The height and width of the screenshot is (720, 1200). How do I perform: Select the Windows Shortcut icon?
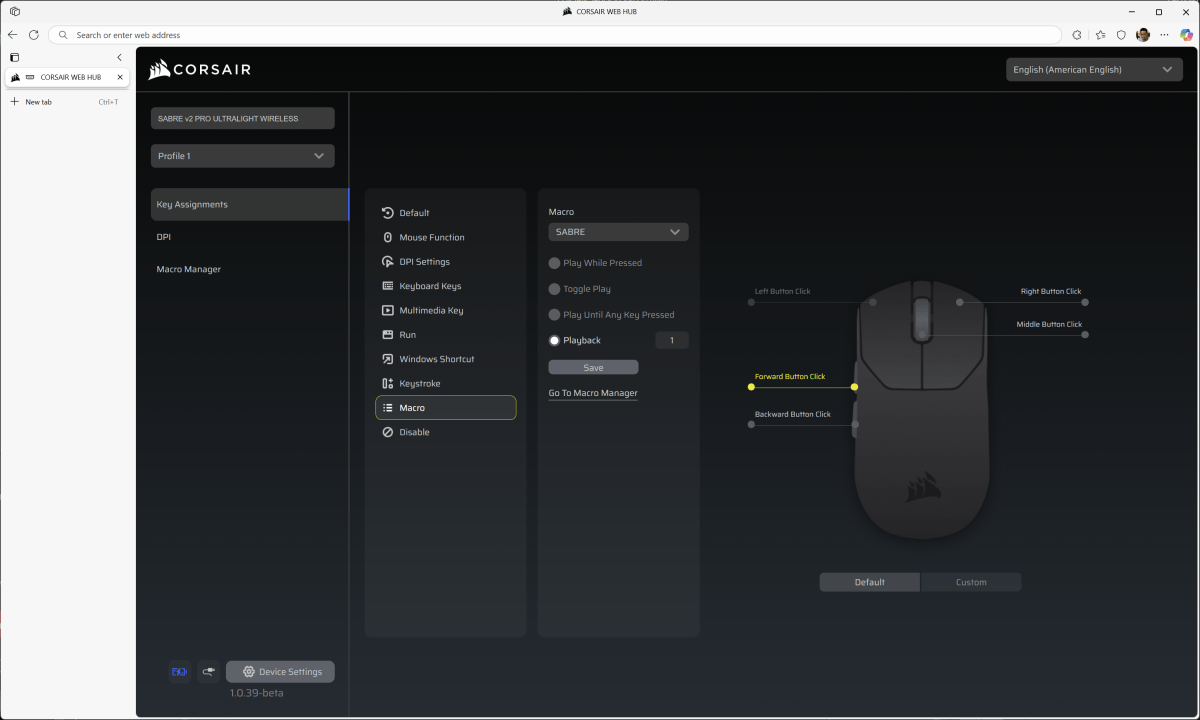(388, 359)
